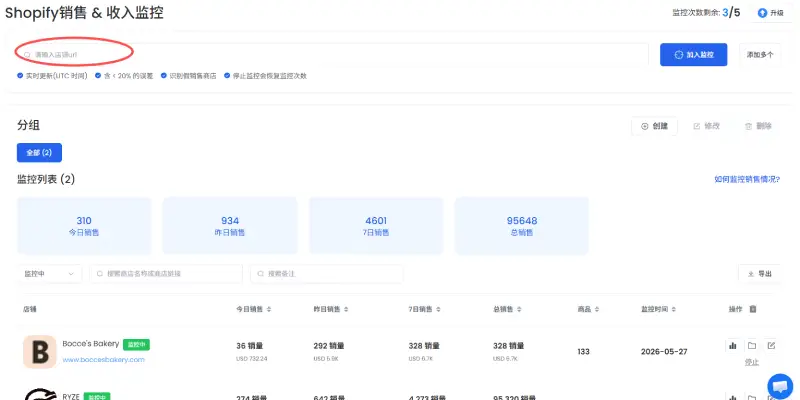Click the 2026-05-27 monitoring date cell

[x=664, y=352]
